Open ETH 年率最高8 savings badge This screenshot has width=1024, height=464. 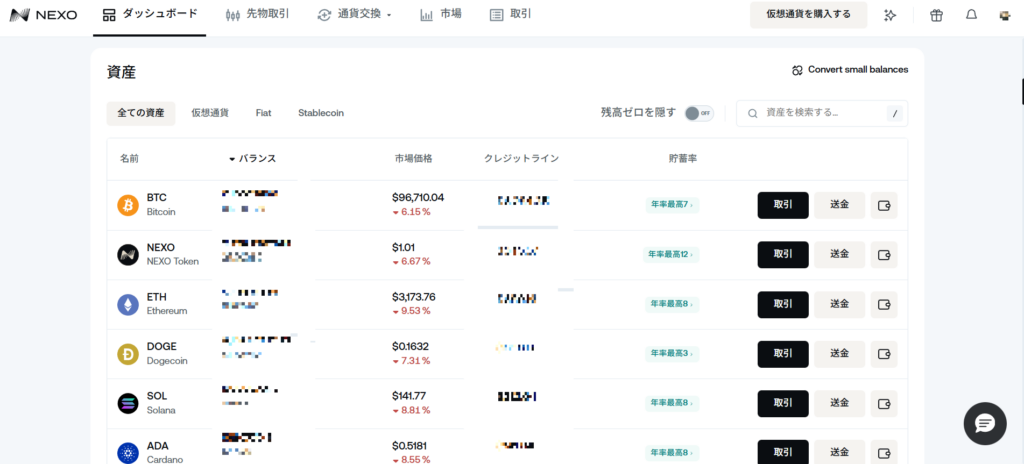(x=671, y=305)
